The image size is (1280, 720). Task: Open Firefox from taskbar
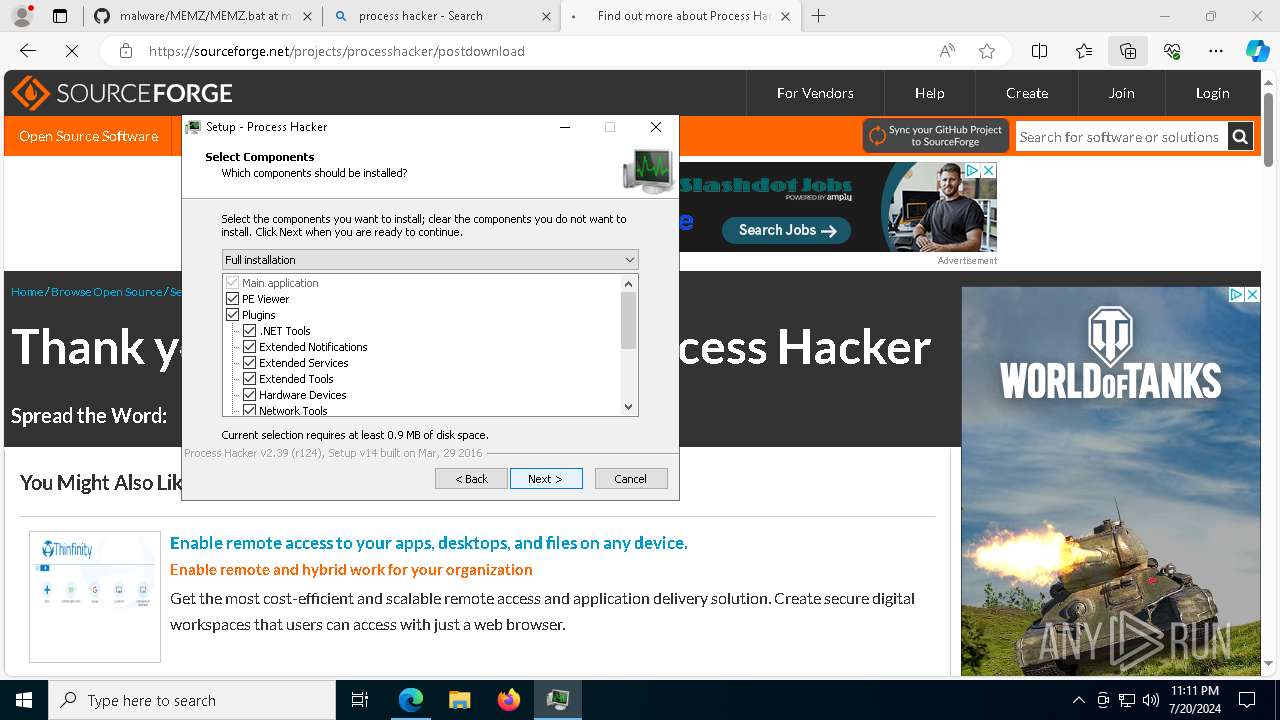(x=509, y=700)
